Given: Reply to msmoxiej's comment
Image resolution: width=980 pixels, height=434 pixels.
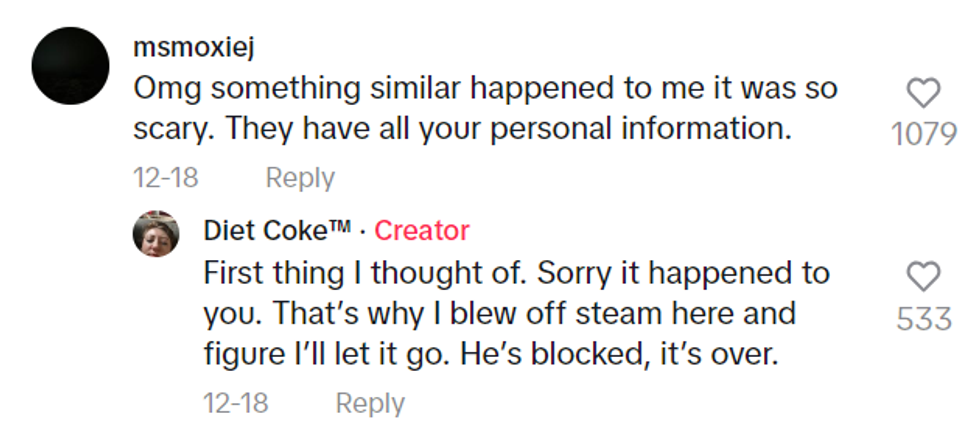Looking at the screenshot, I should 299,178.
